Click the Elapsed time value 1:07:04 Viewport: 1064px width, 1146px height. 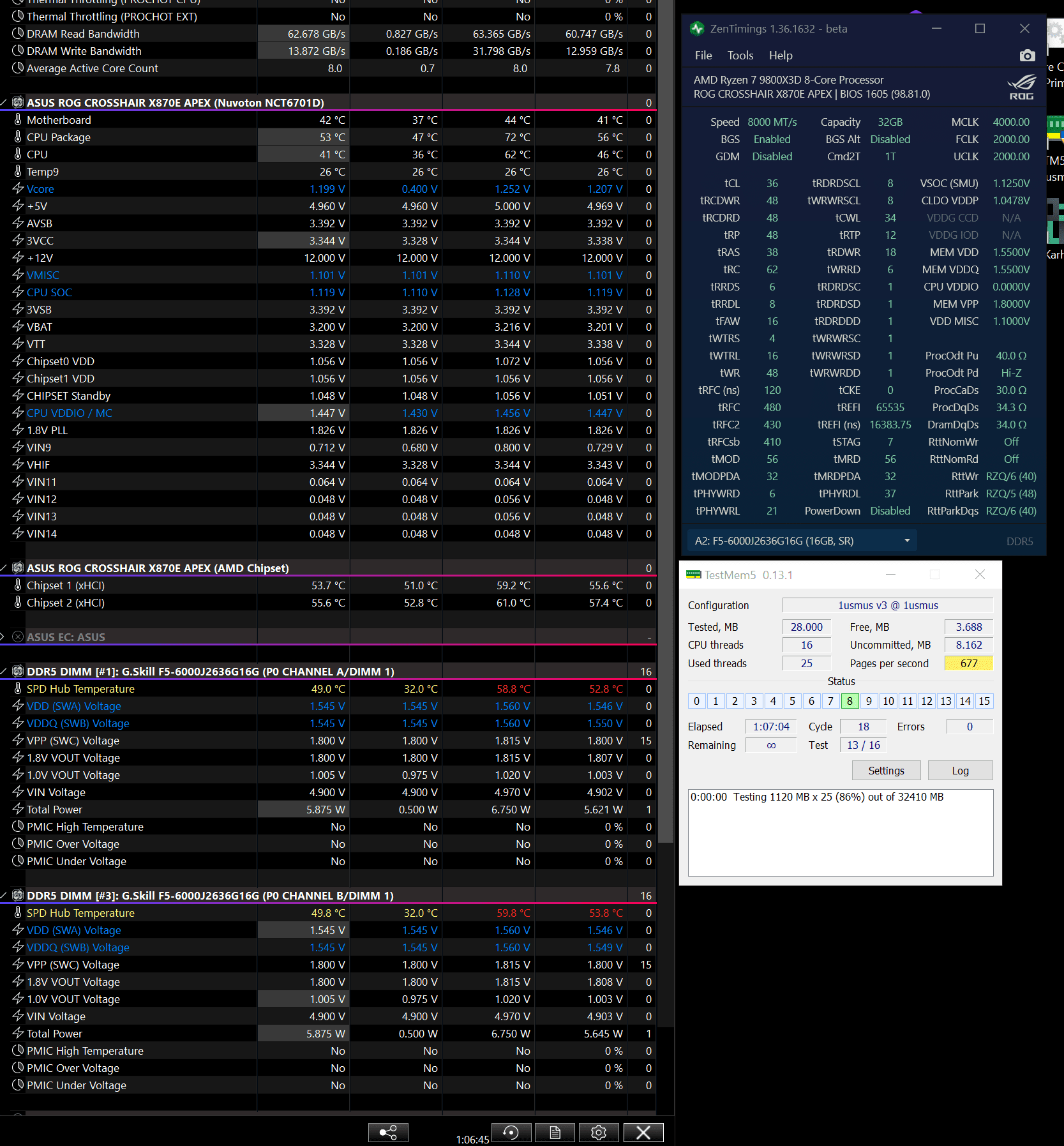pos(771,727)
